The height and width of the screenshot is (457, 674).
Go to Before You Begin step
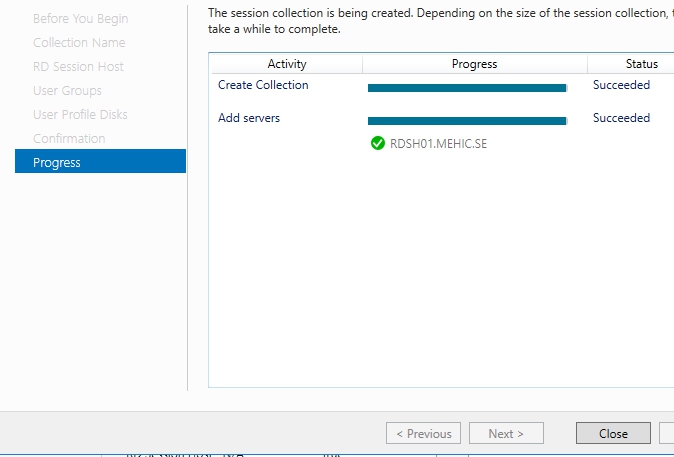(80, 19)
